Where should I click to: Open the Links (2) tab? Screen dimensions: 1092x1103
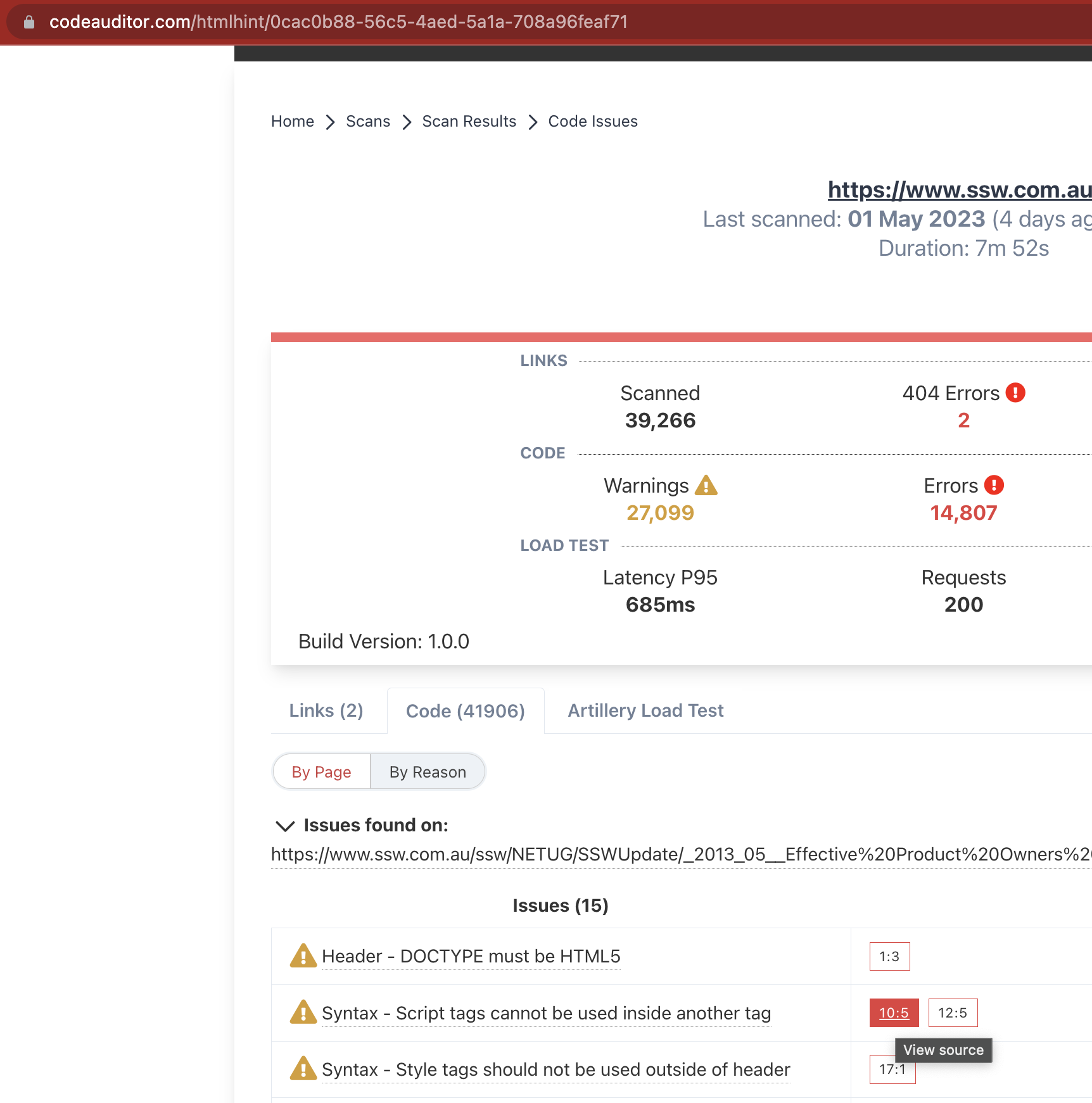326,710
